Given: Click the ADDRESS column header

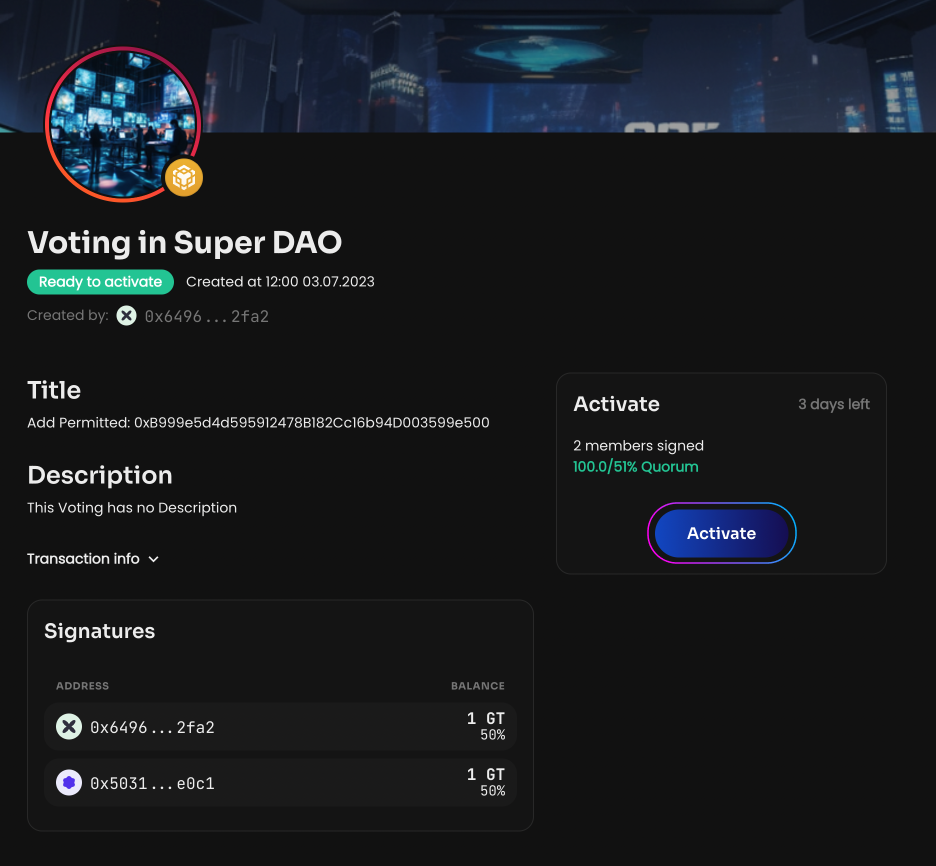Looking at the screenshot, I should tap(82, 686).
